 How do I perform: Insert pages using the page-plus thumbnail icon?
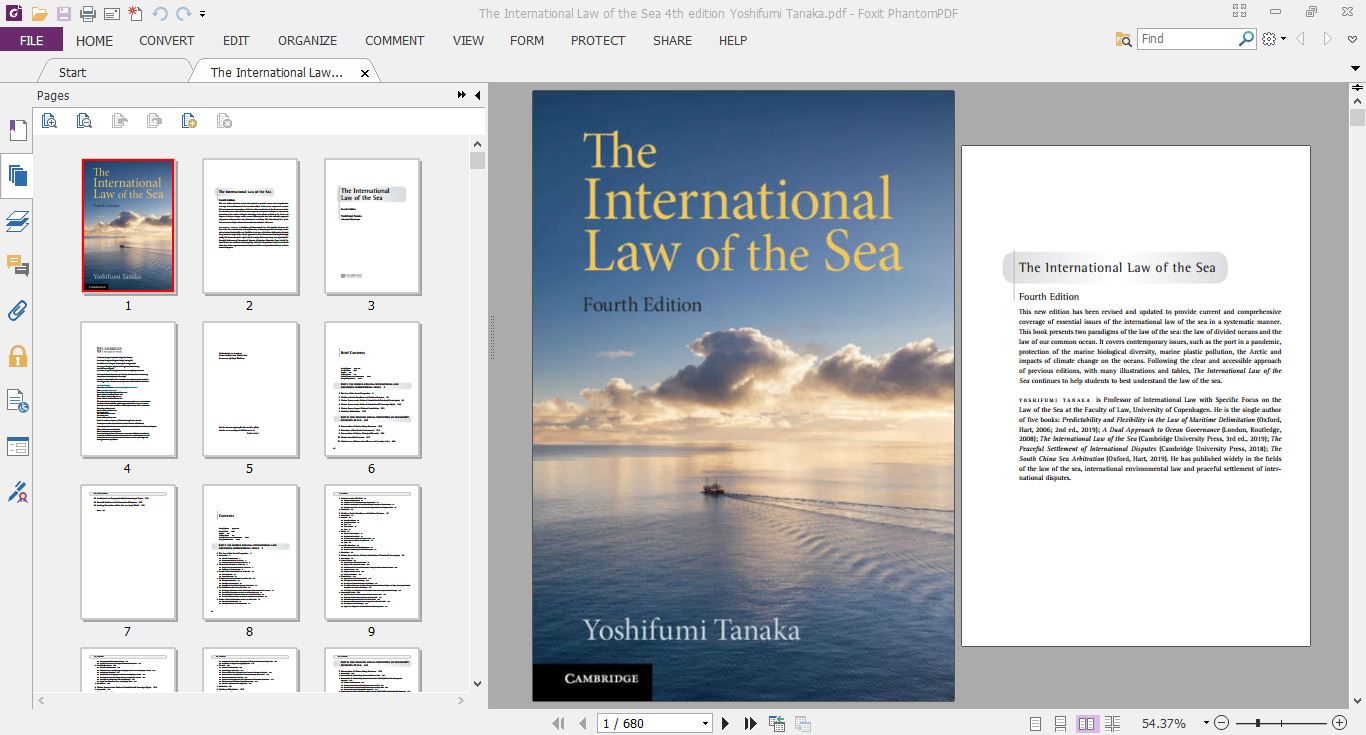[189, 121]
